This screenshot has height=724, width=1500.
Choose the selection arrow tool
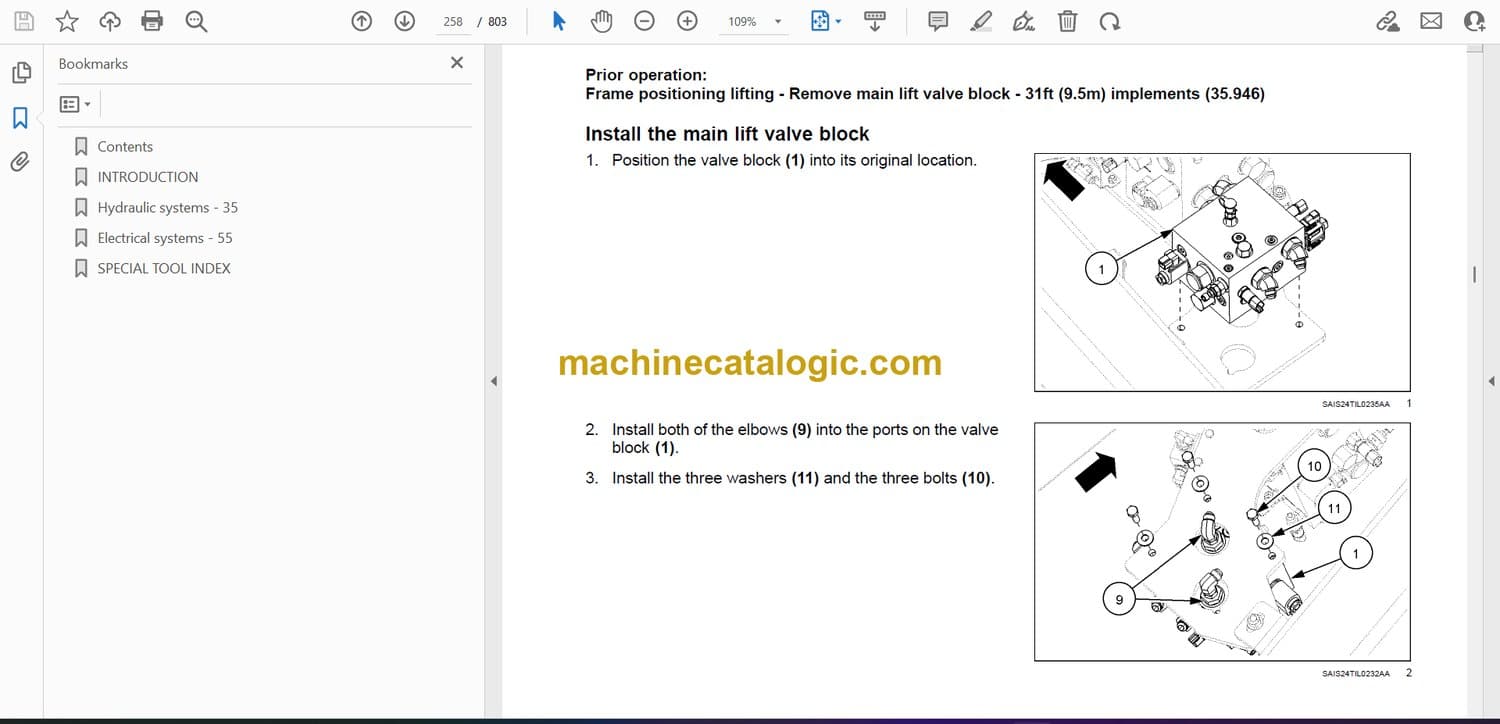point(559,21)
